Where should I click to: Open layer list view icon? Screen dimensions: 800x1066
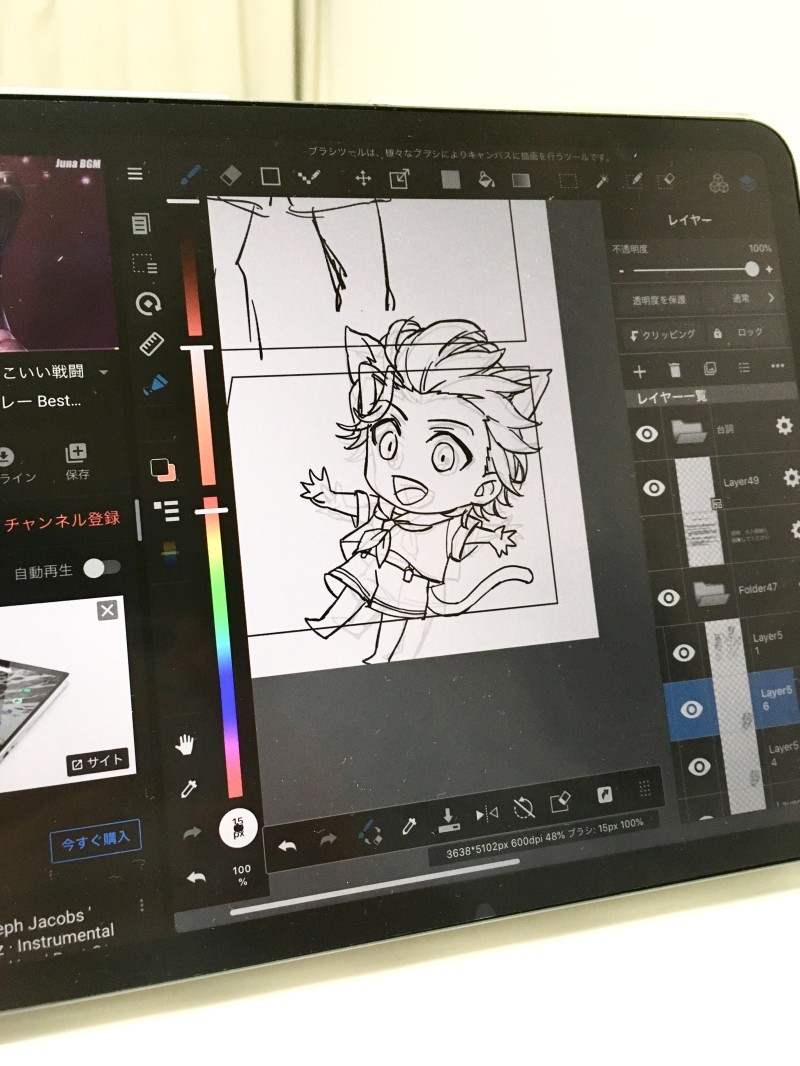[x=744, y=367]
